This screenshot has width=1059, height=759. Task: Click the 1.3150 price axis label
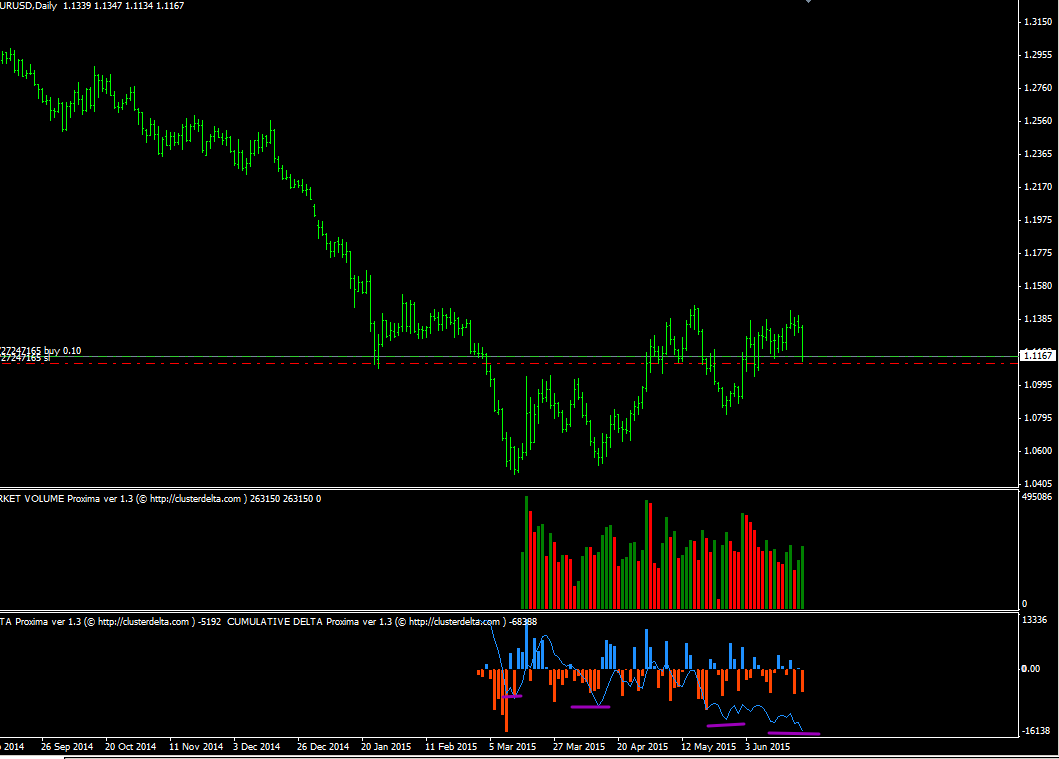point(1038,22)
